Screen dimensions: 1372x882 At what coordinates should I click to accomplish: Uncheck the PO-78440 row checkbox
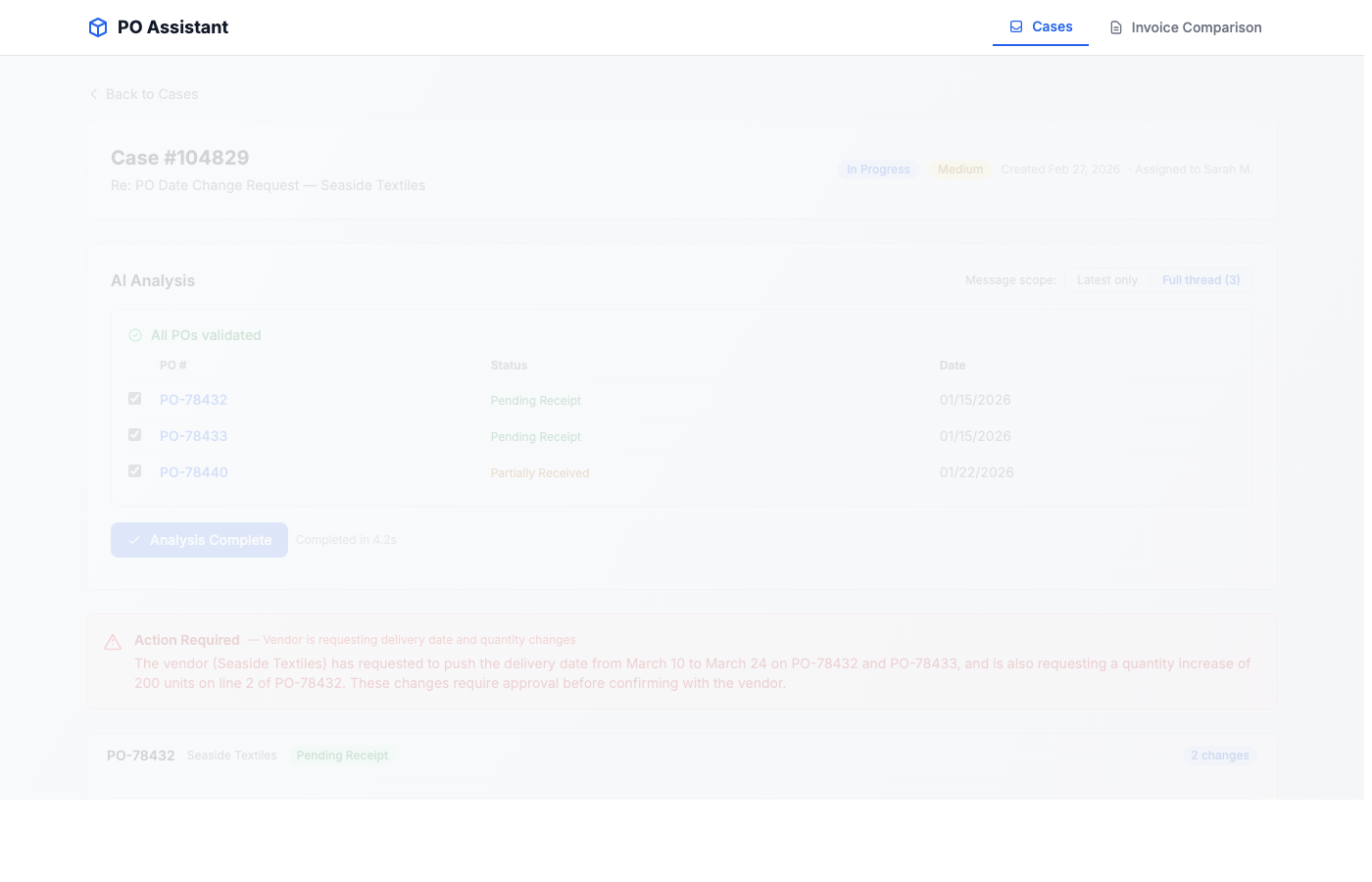(134, 470)
